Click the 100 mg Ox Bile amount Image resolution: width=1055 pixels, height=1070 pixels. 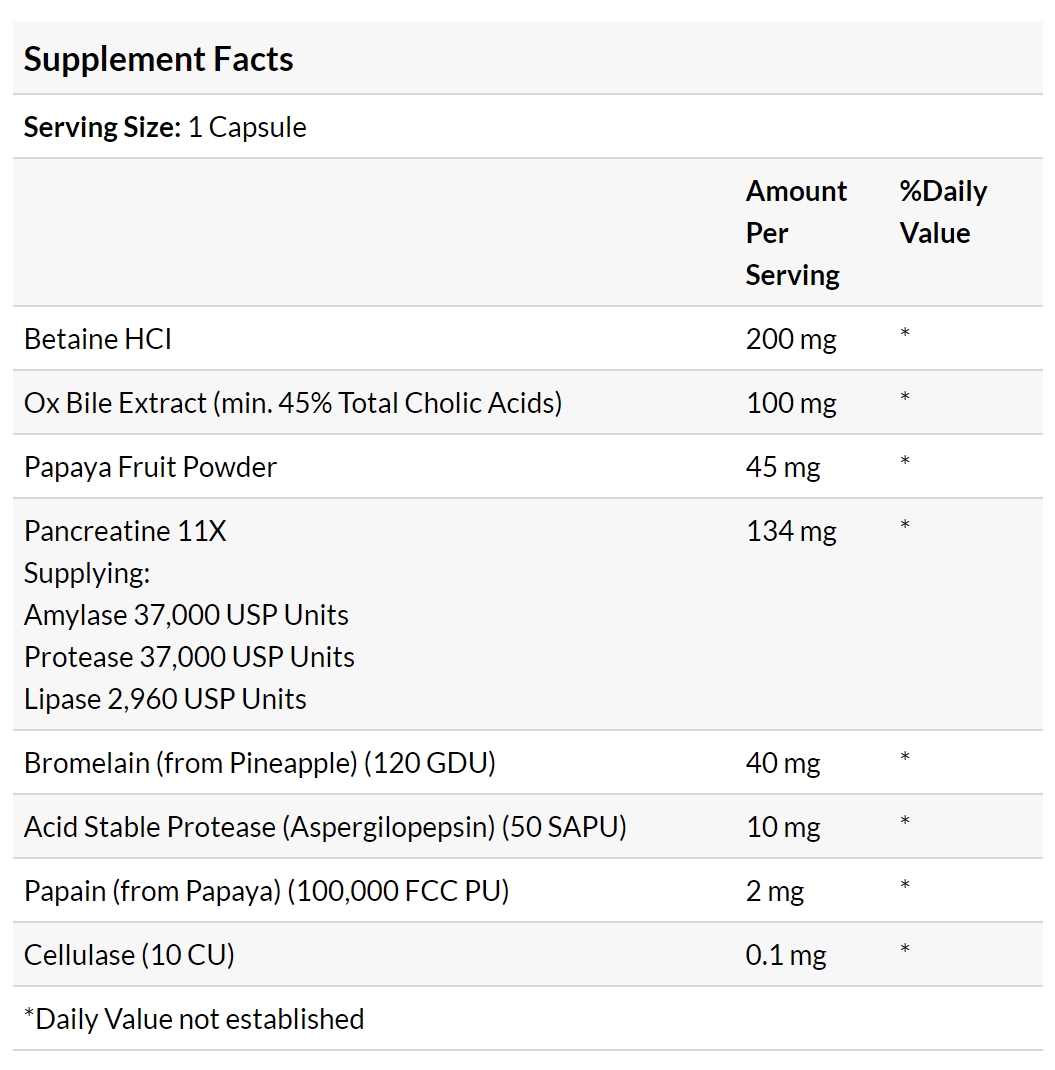791,403
